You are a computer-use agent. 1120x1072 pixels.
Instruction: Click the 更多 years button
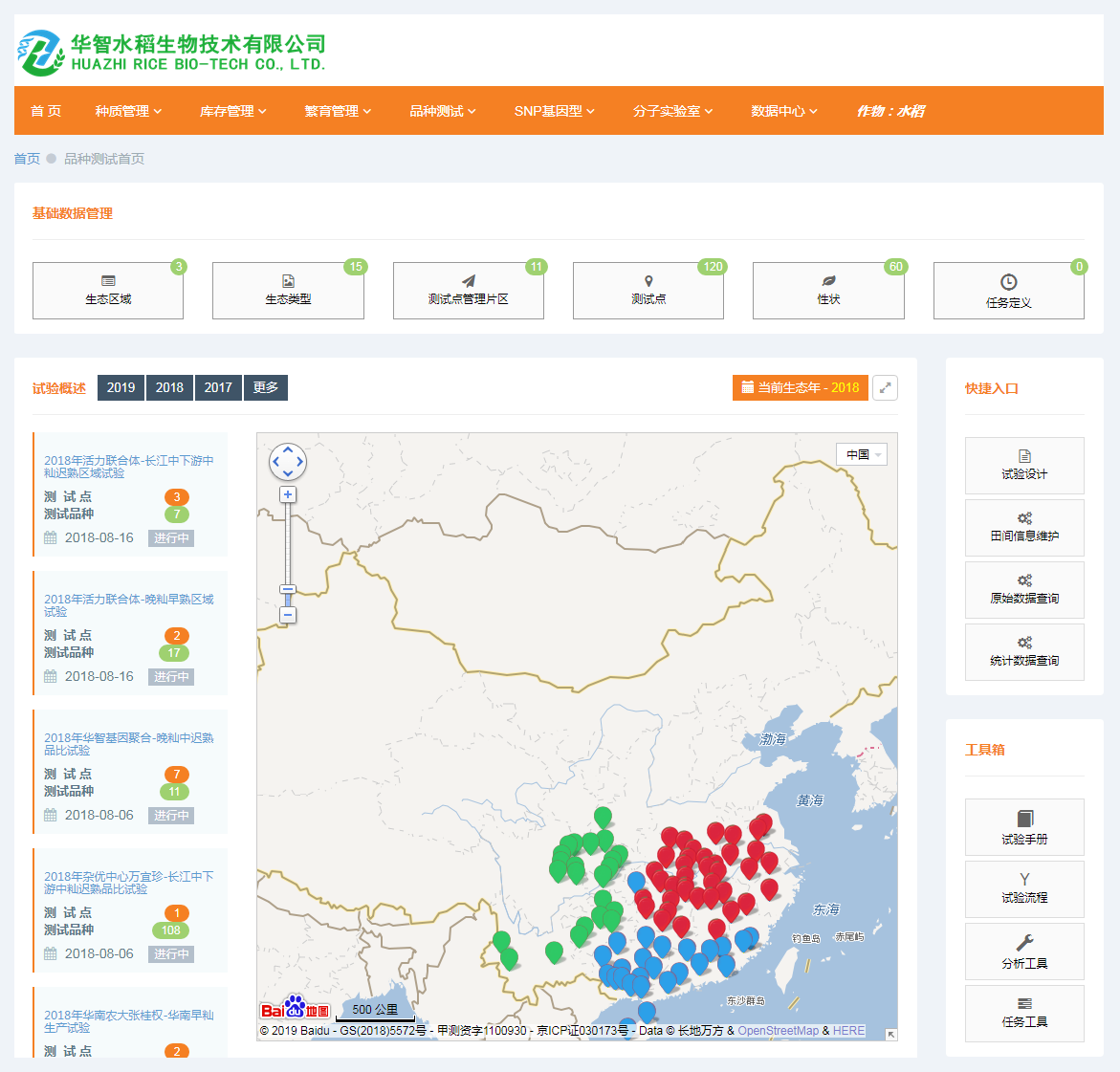[x=266, y=387]
